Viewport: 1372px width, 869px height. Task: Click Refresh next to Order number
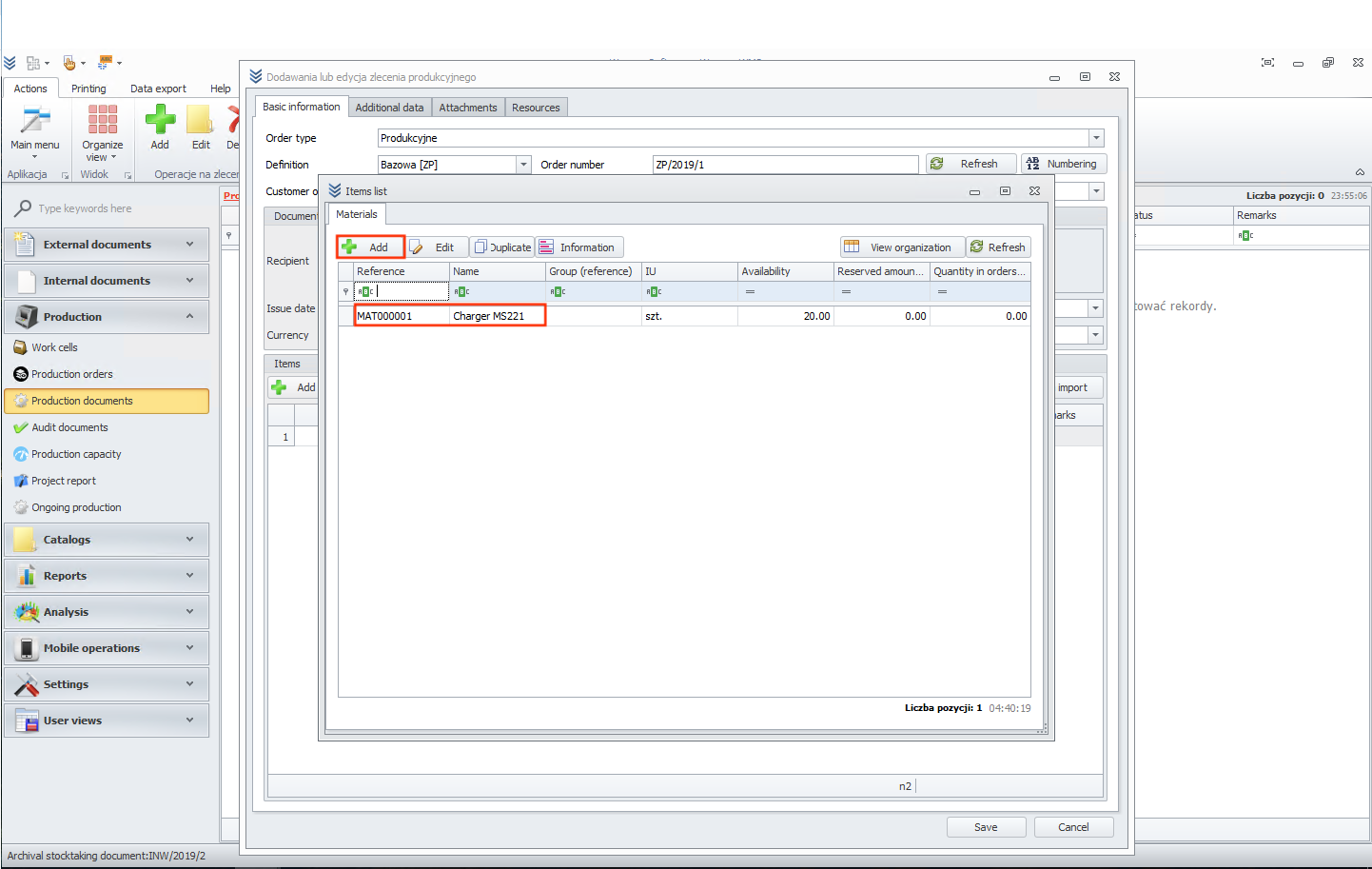coord(970,164)
